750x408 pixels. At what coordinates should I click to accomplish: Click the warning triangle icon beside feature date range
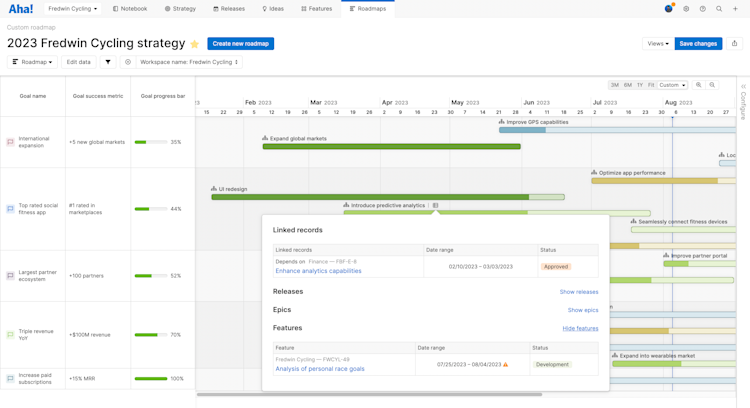coord(506,364)
